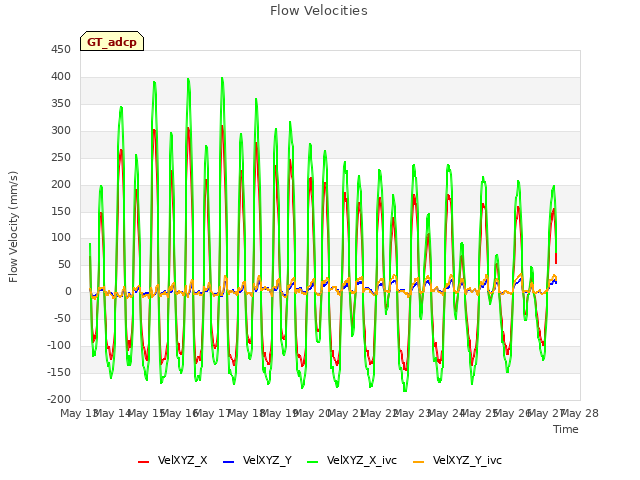Viewport: 640px width, 480px height.
Task: Click the 100 y-axis tick label
Action: [61, 238]
